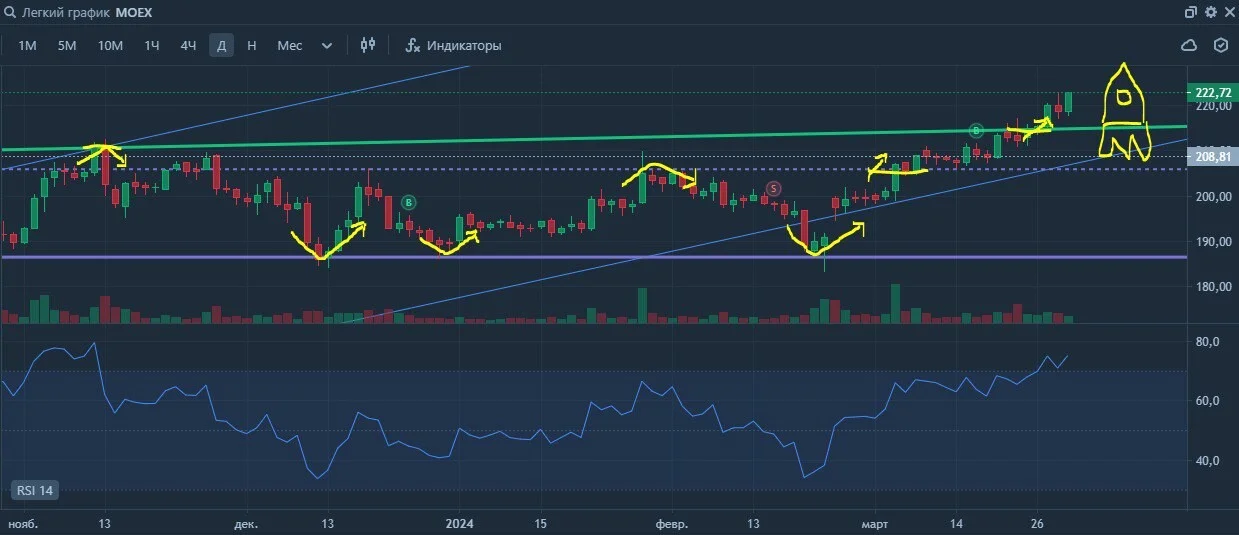Click the 208,81 crosshair price label
Image resolution: width=1239 pixels, height=535 pixels.
click(1211, 156)
